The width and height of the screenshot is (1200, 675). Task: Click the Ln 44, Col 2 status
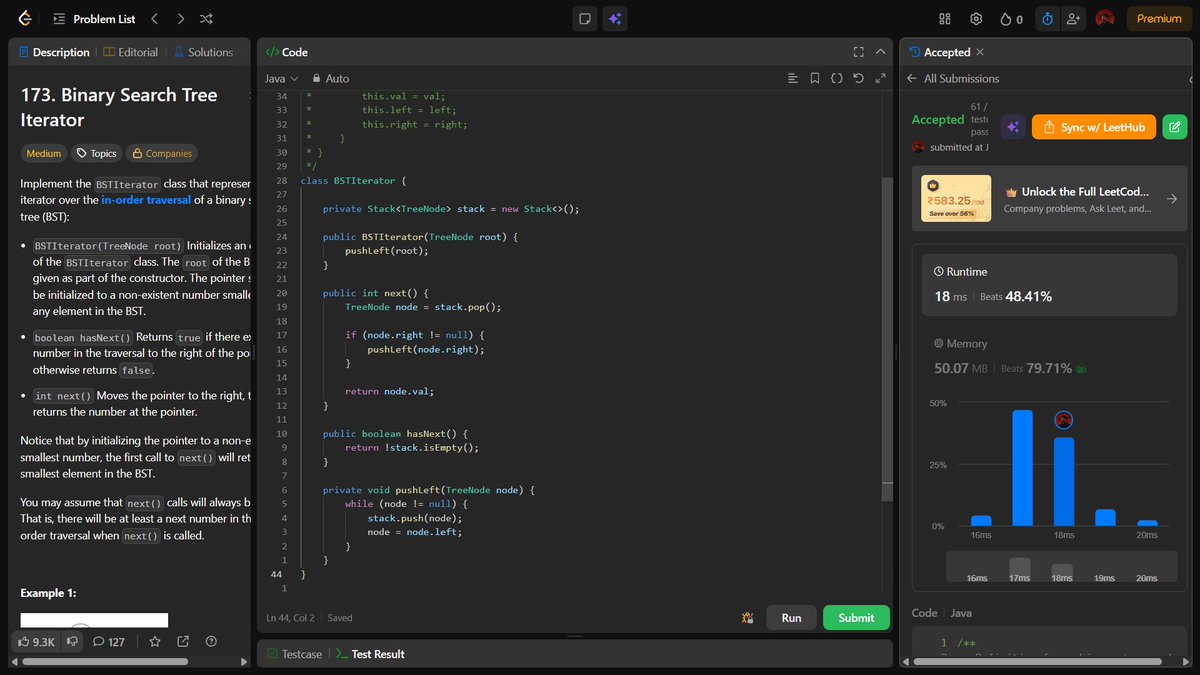coord(291,618)
